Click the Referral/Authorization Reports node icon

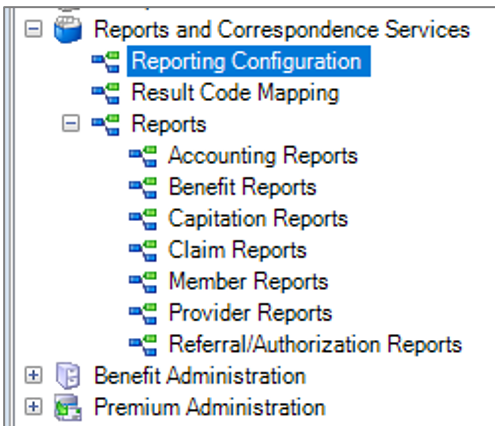click(143, 345)
